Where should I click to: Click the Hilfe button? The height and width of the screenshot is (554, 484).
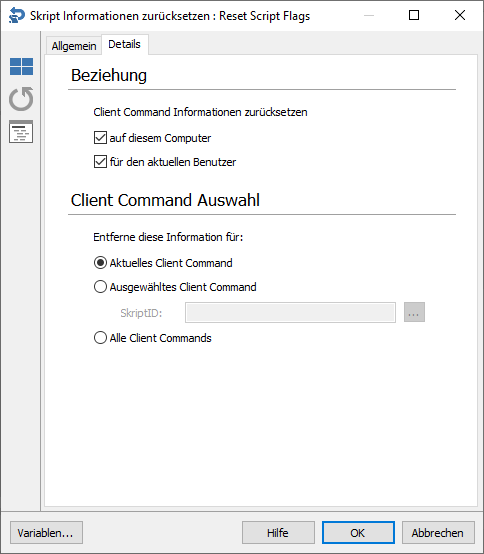tap(278, 532)
